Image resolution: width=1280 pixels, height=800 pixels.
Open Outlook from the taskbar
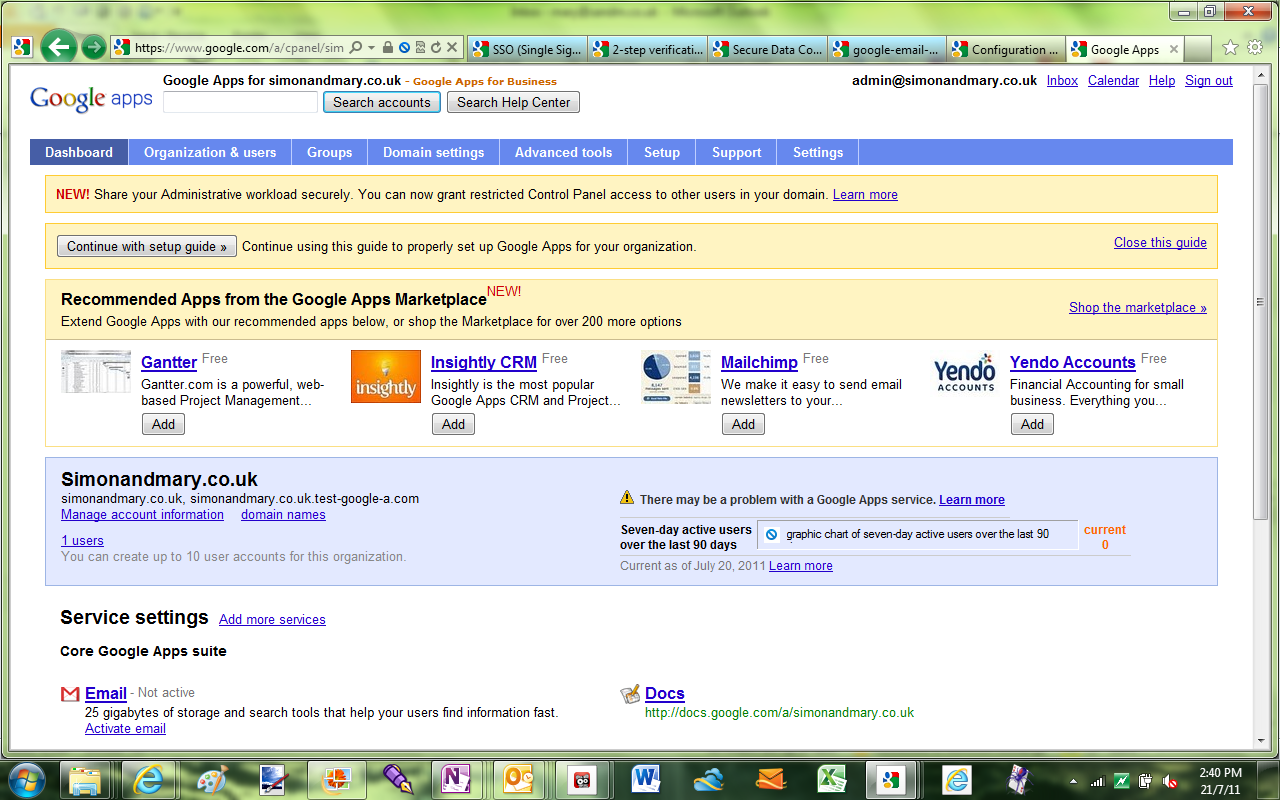pyautogui.click(x=520, y=779)
